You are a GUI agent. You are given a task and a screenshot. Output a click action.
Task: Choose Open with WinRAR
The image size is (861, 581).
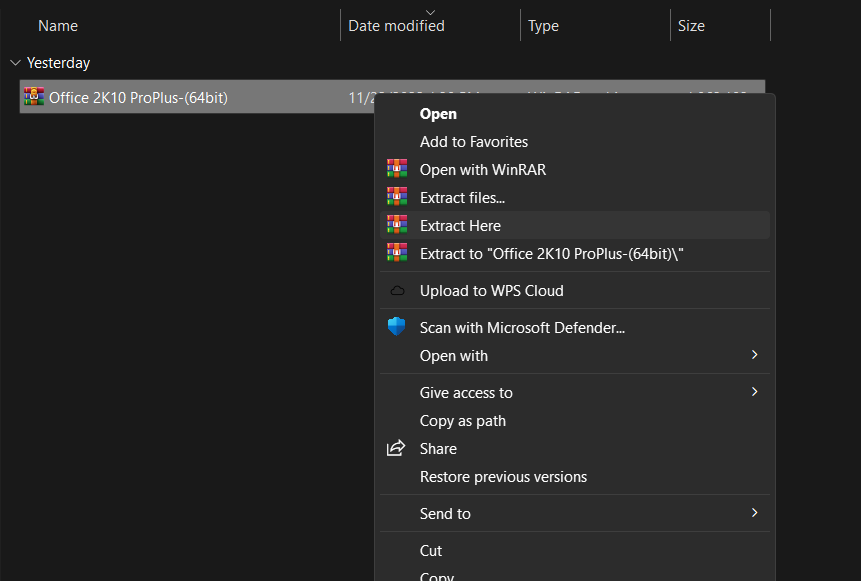575,170
